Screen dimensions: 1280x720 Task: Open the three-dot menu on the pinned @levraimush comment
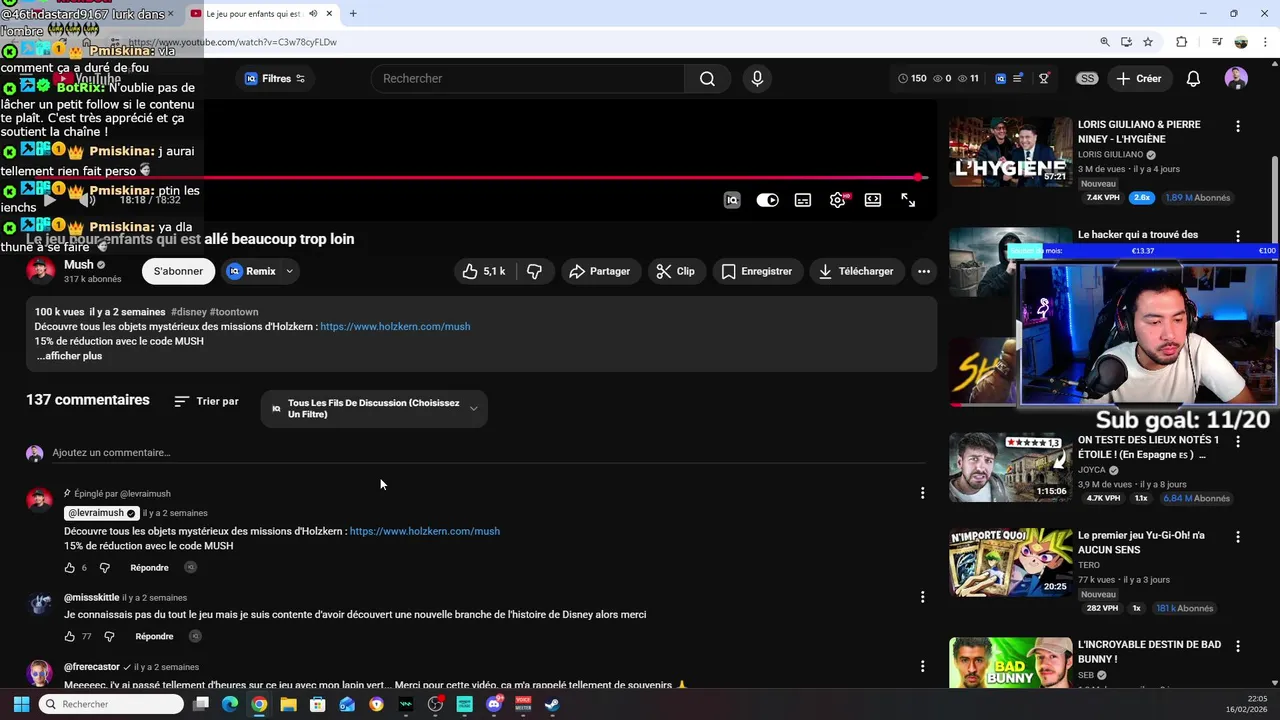coord(922,493)
